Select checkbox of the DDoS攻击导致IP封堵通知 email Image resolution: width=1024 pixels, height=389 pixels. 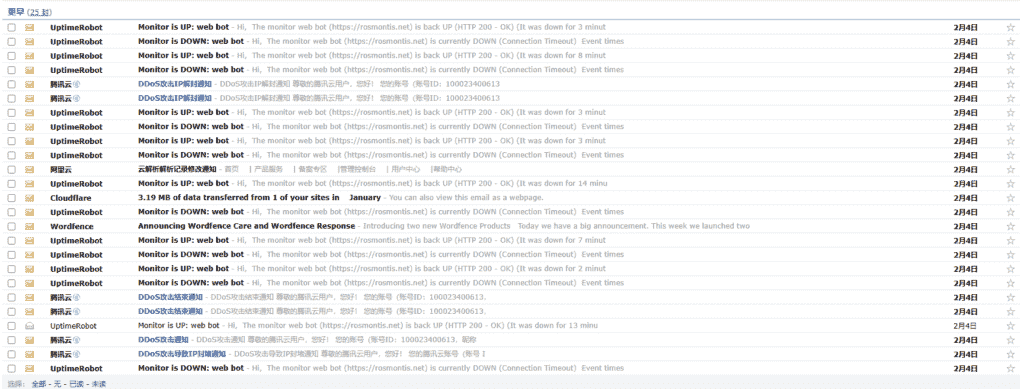(11, 354)
